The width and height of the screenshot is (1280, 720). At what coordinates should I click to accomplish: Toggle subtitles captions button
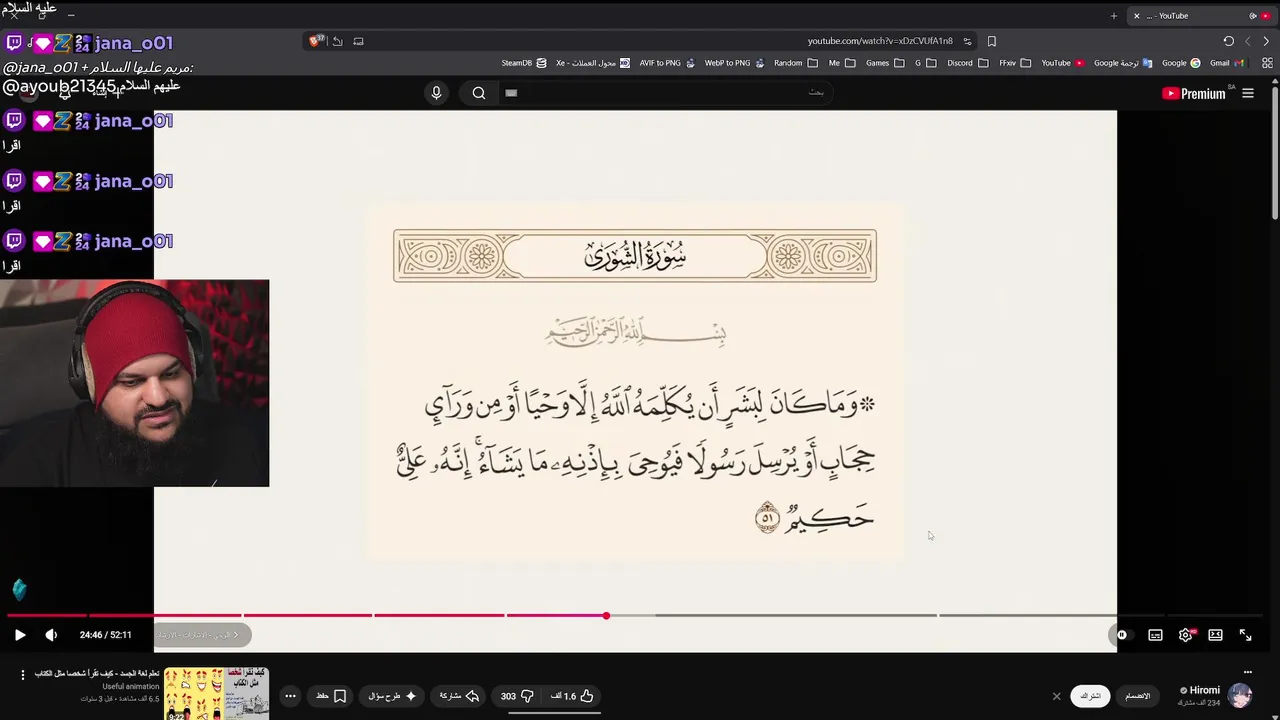(1155, 635)
